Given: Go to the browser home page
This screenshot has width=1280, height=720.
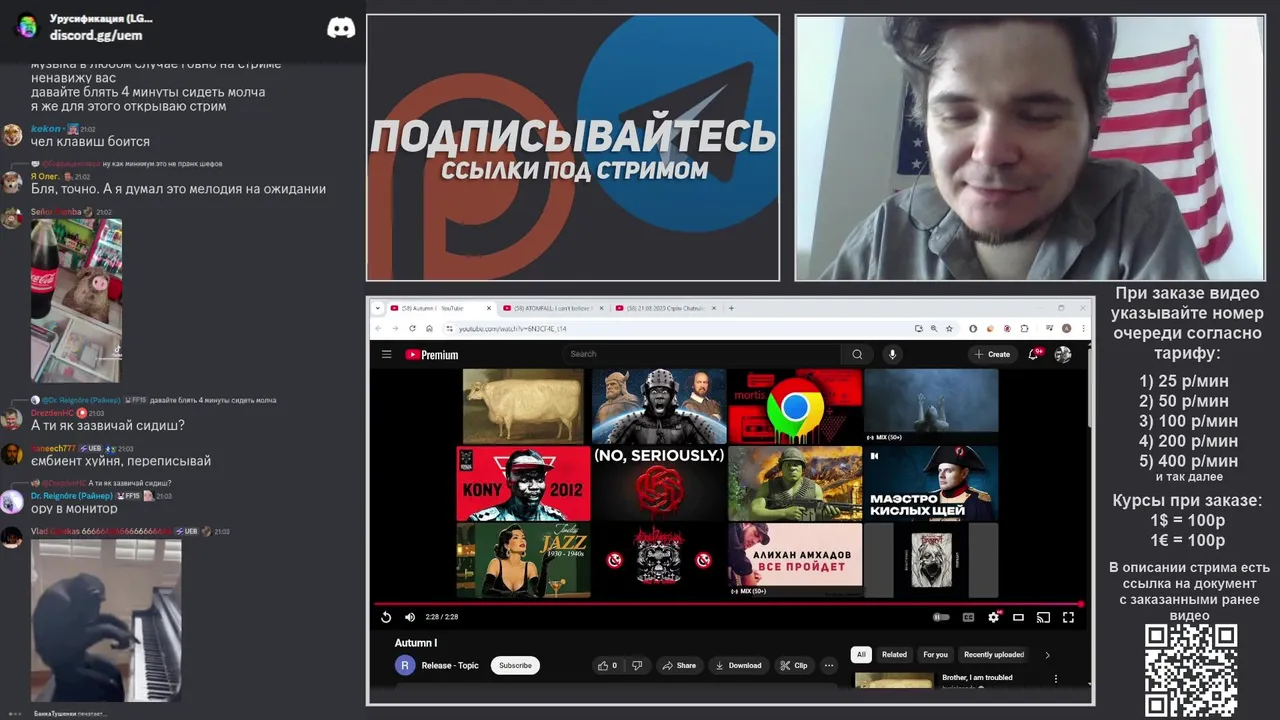Looking at the screenshot, I should (429, 328).
